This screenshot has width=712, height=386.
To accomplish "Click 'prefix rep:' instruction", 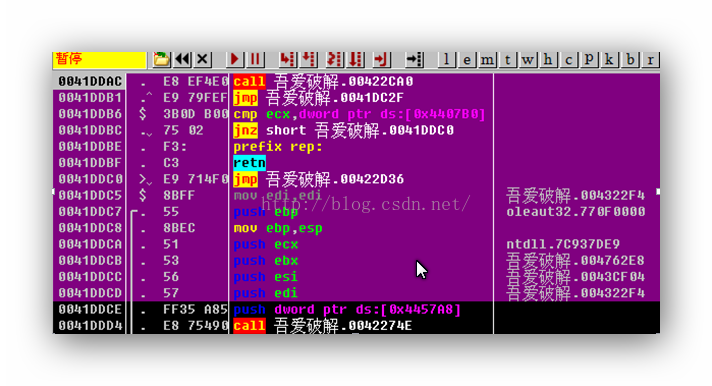I will [x=278, y=147].
